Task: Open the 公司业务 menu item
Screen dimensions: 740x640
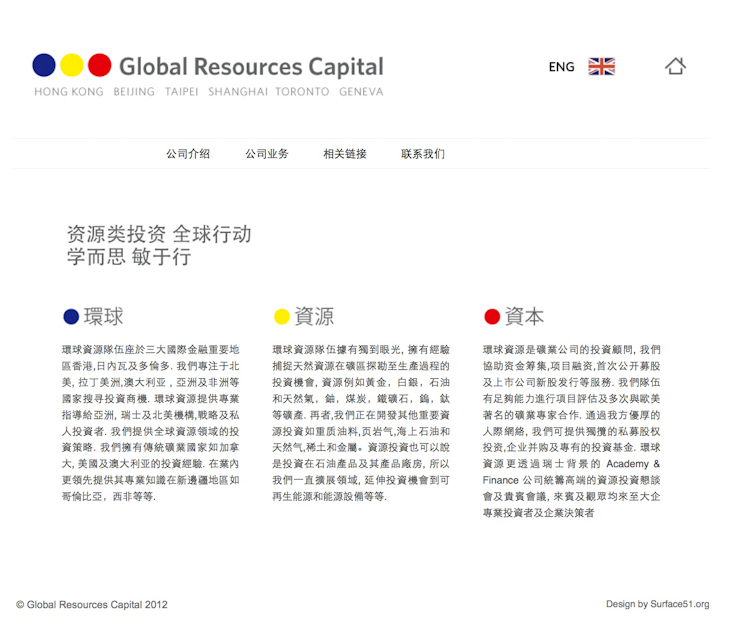Action: 267,154
